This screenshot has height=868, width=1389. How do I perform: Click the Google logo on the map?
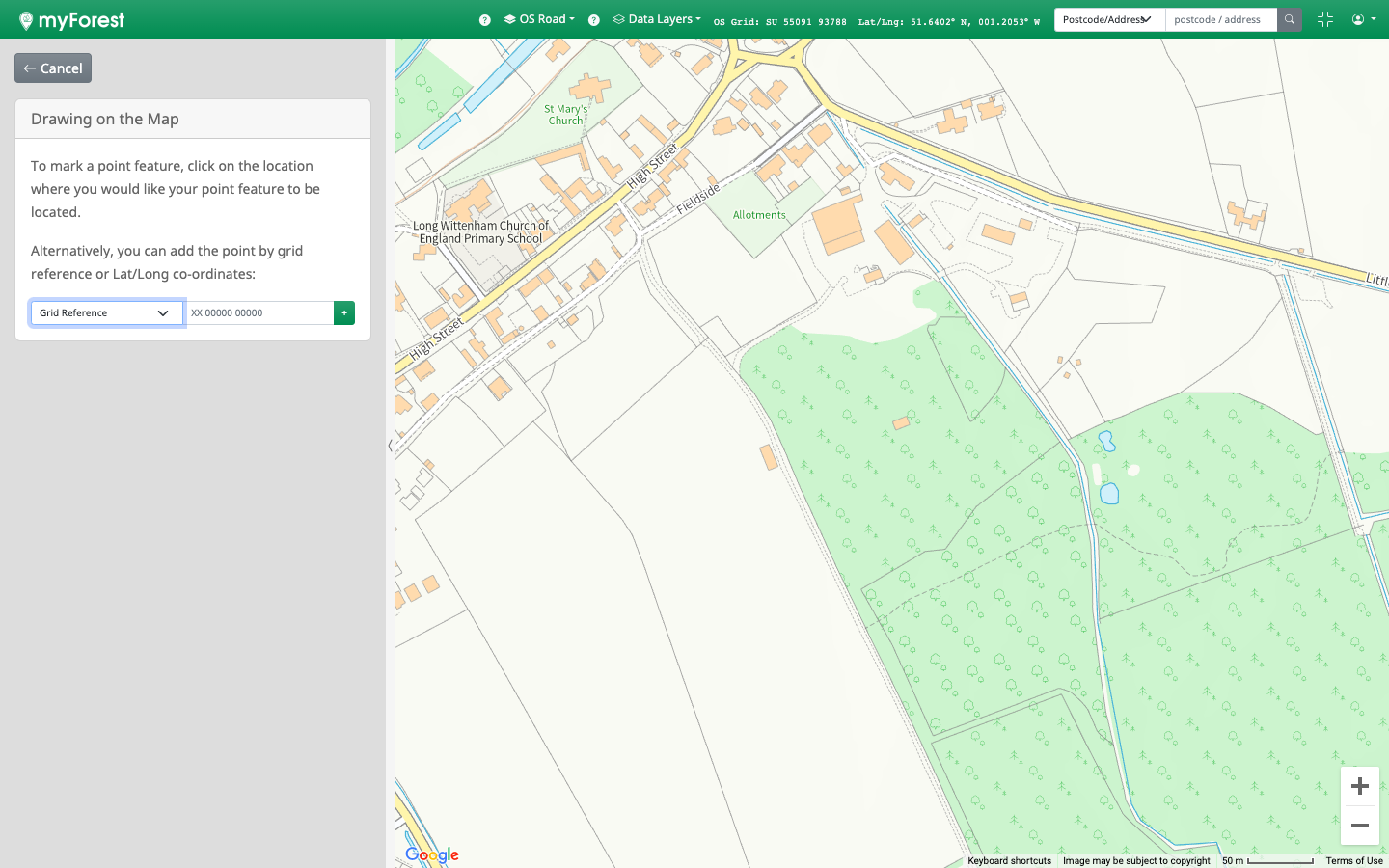(432, 854)
